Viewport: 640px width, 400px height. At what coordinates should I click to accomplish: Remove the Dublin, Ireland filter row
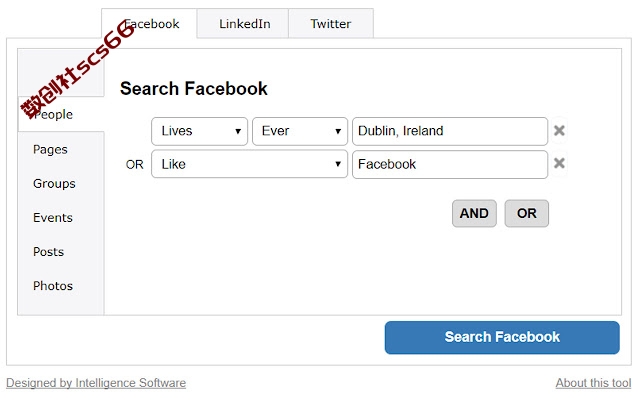559,131
